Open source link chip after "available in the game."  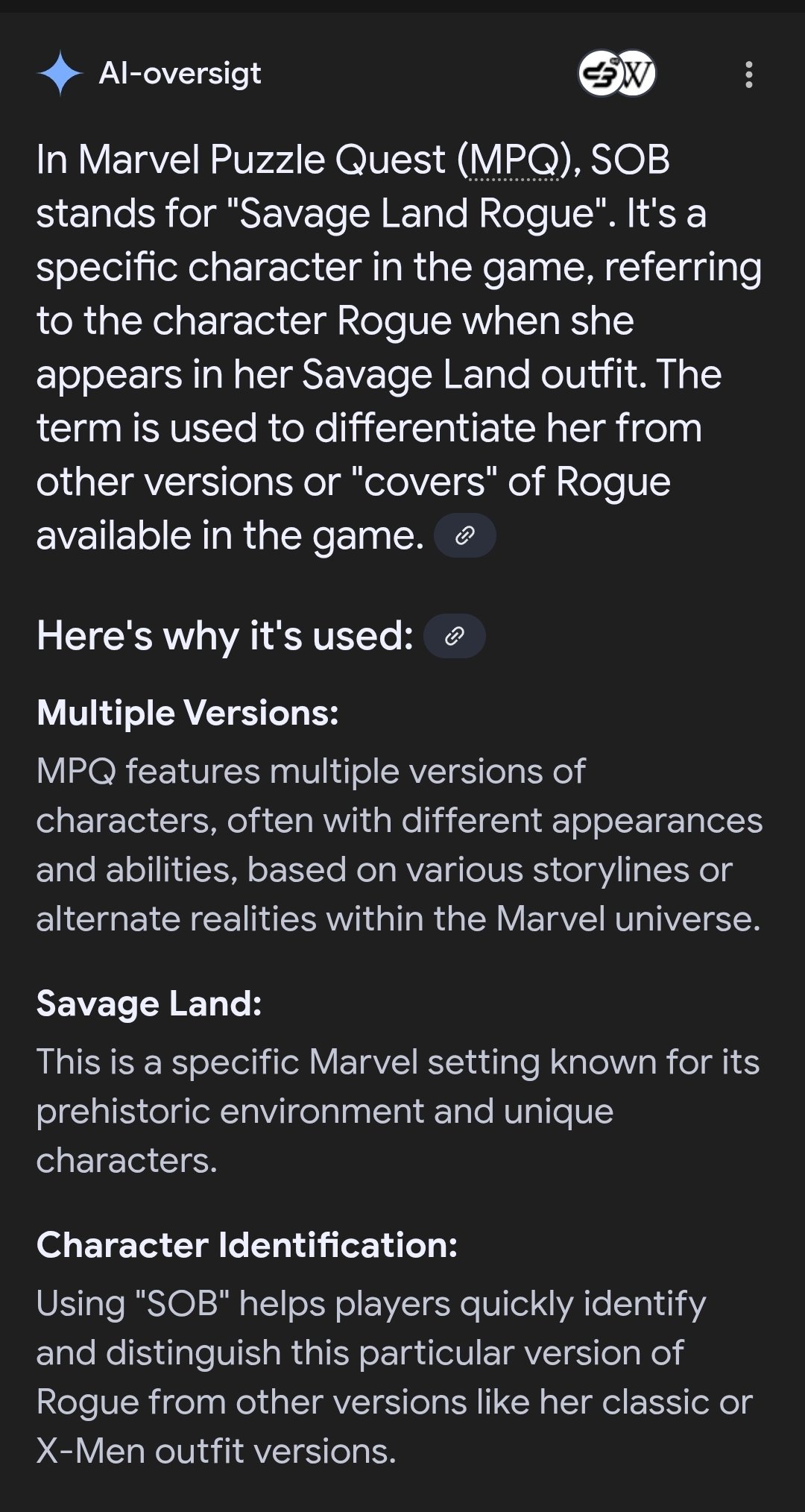point(464,535)
